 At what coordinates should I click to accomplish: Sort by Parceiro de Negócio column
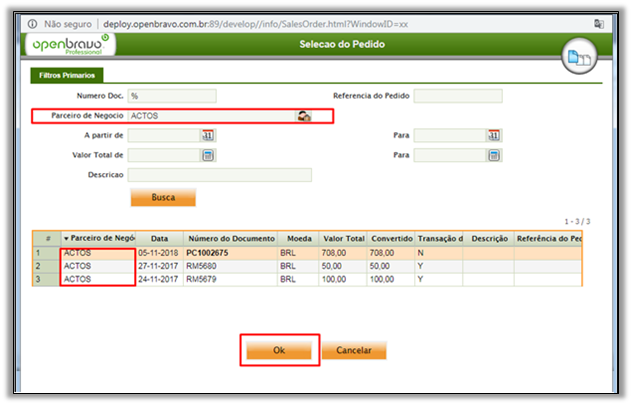pyautogui.click(x=97, y=239)
